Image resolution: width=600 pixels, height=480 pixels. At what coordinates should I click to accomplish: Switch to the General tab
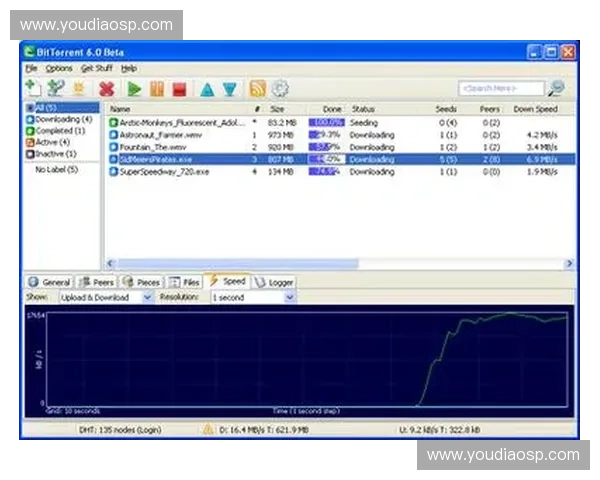(49, 282)
